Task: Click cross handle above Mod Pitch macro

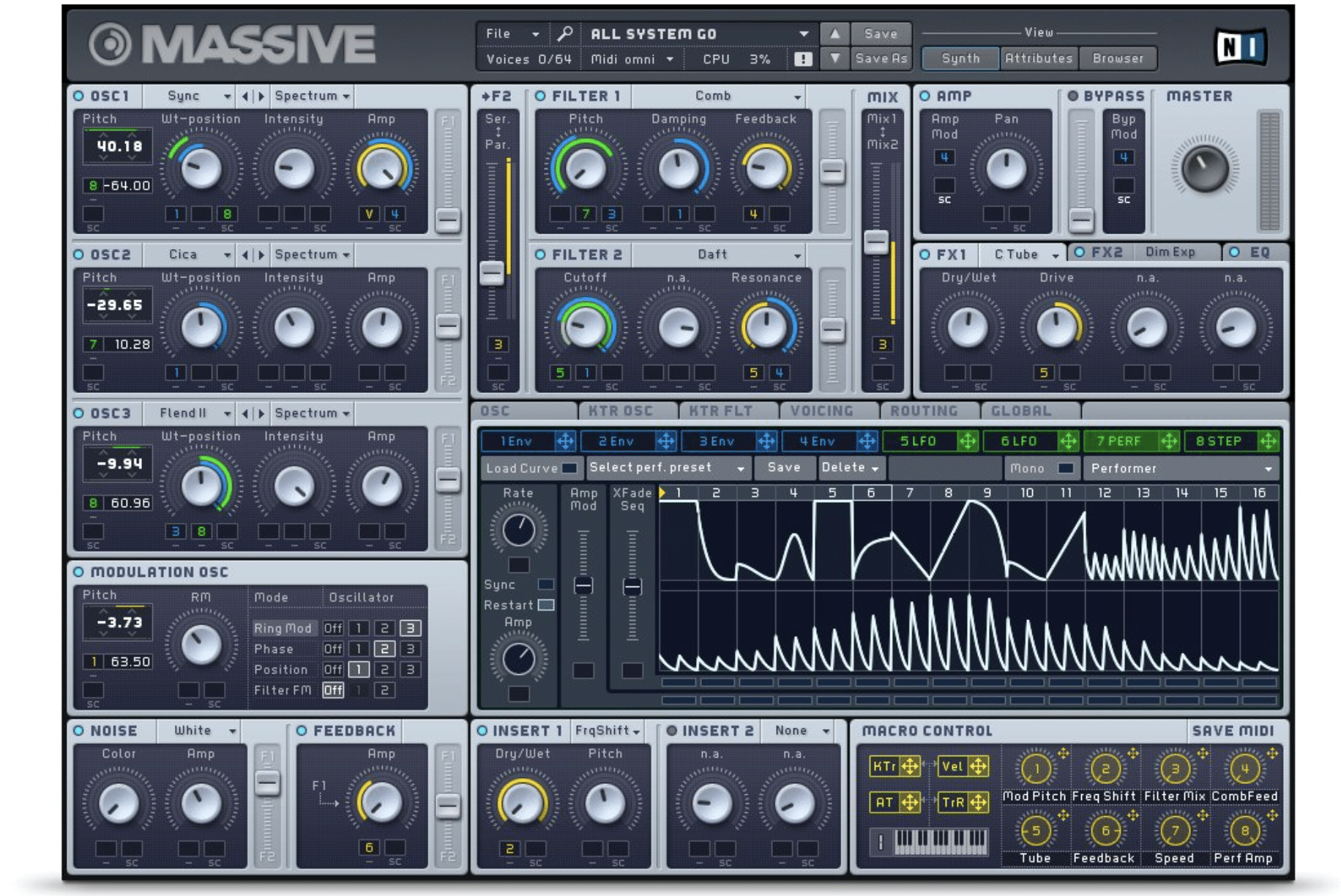Action: (1063, 753)
